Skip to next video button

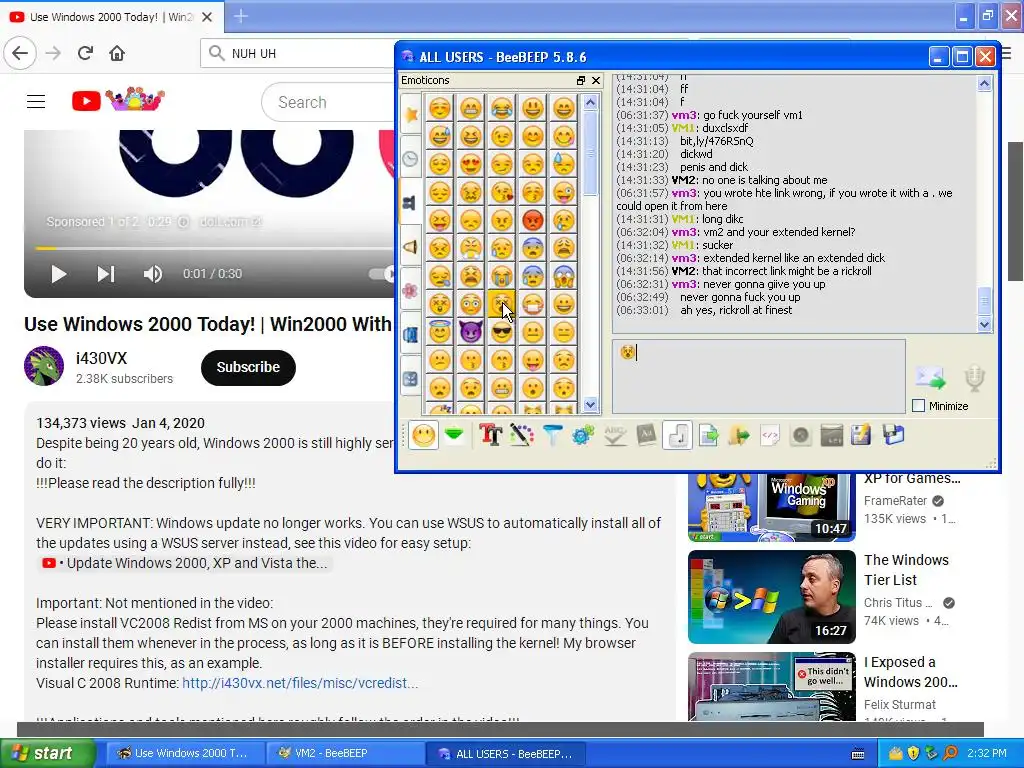[x=106, y=274]
